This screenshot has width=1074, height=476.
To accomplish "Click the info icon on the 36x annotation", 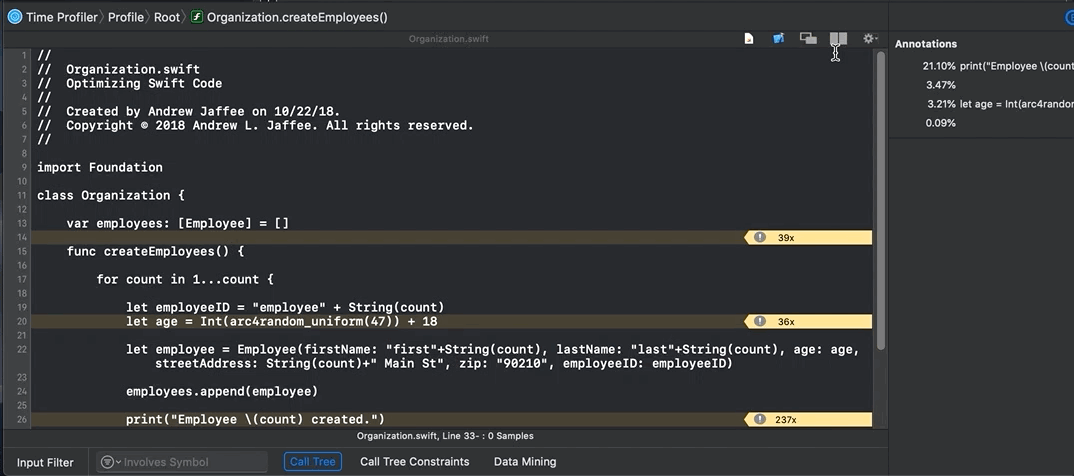I will 760,321.
